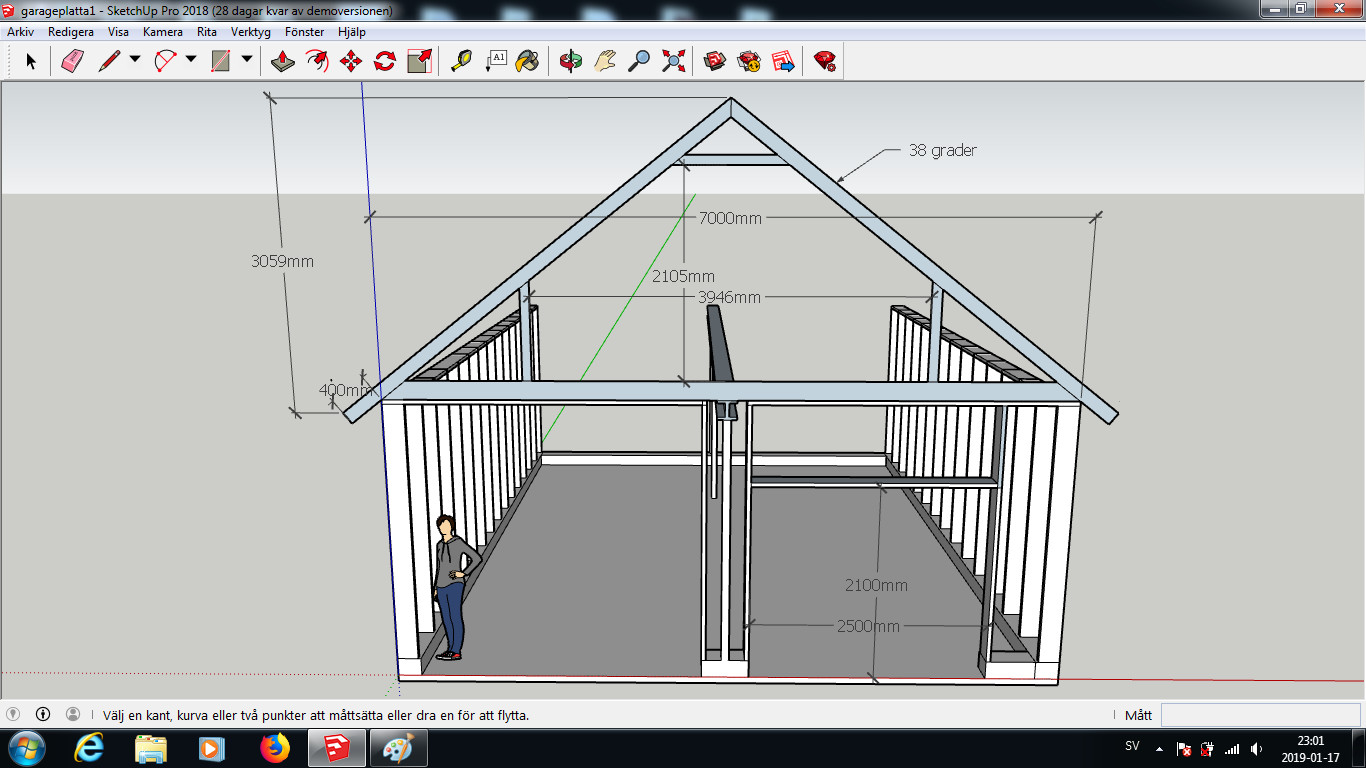Choose the Rotate tool

(385, 61)
